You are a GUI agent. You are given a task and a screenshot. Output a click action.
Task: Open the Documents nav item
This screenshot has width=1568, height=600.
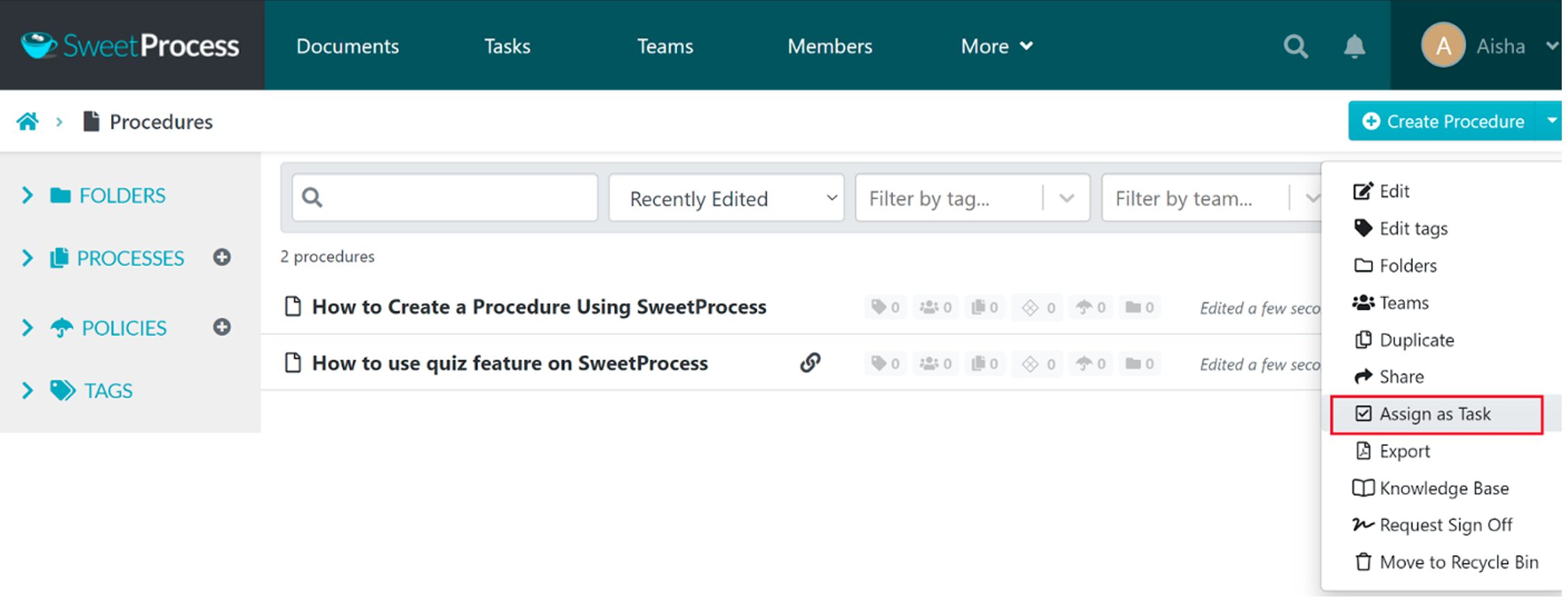349,47
